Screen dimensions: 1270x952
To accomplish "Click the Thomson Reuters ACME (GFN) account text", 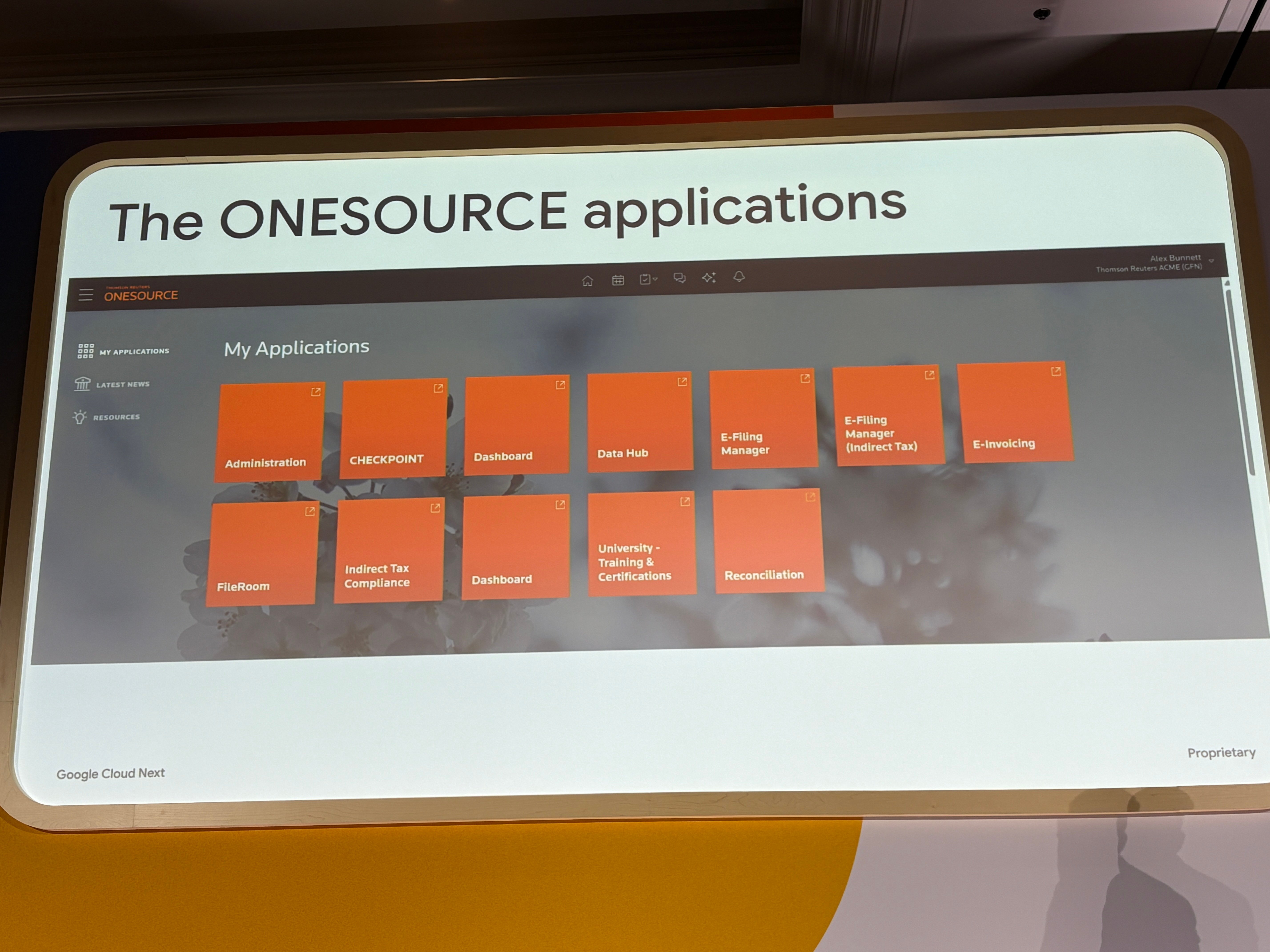I will 1149,268.
